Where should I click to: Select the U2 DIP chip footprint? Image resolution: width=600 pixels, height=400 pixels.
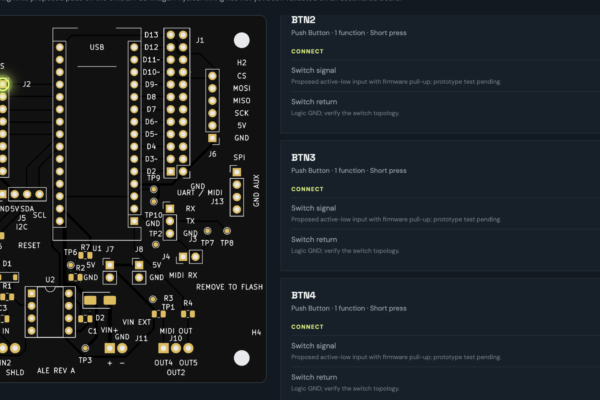(x=50, y=312)
